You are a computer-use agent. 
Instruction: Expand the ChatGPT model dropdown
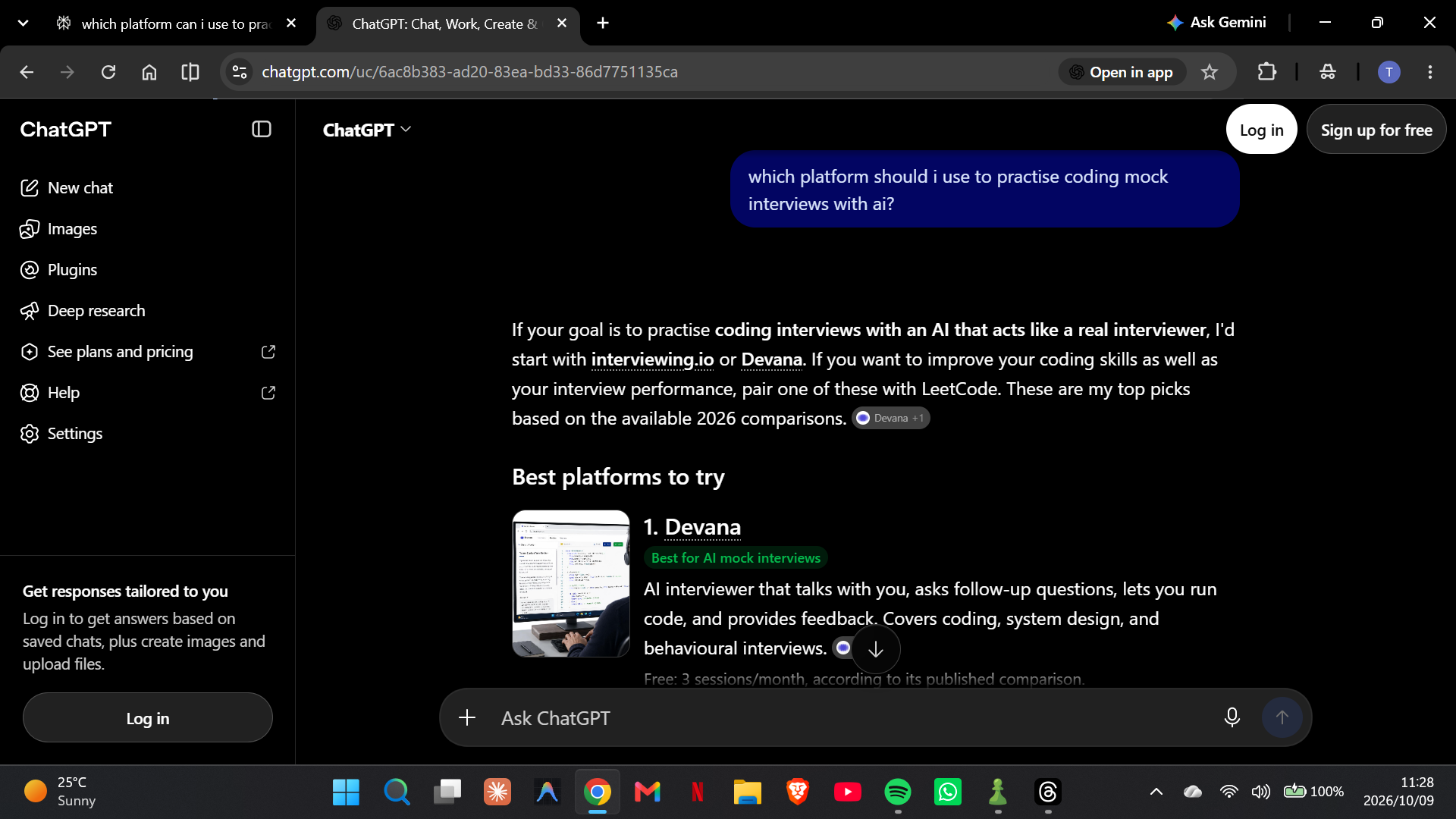[x=367, y=130]
